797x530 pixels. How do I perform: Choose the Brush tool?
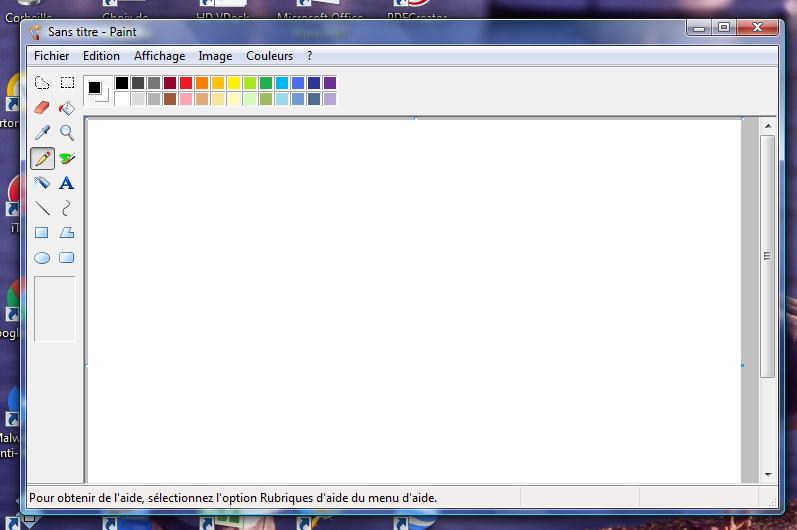click(67, 158)
